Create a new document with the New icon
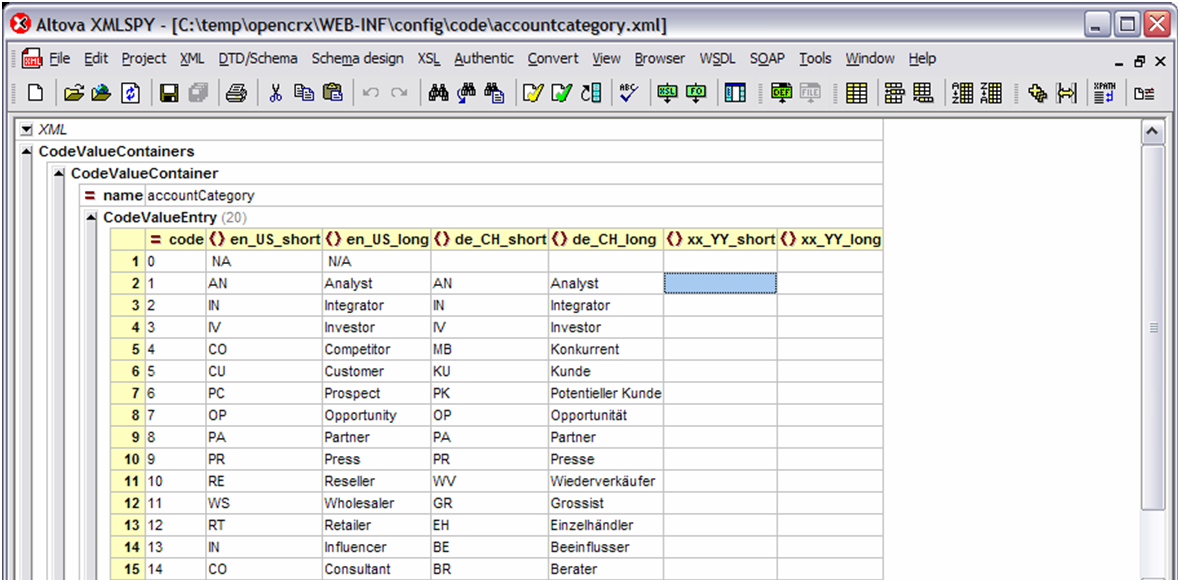This screenshot has width=1181, height=583. tap(35, 93)
